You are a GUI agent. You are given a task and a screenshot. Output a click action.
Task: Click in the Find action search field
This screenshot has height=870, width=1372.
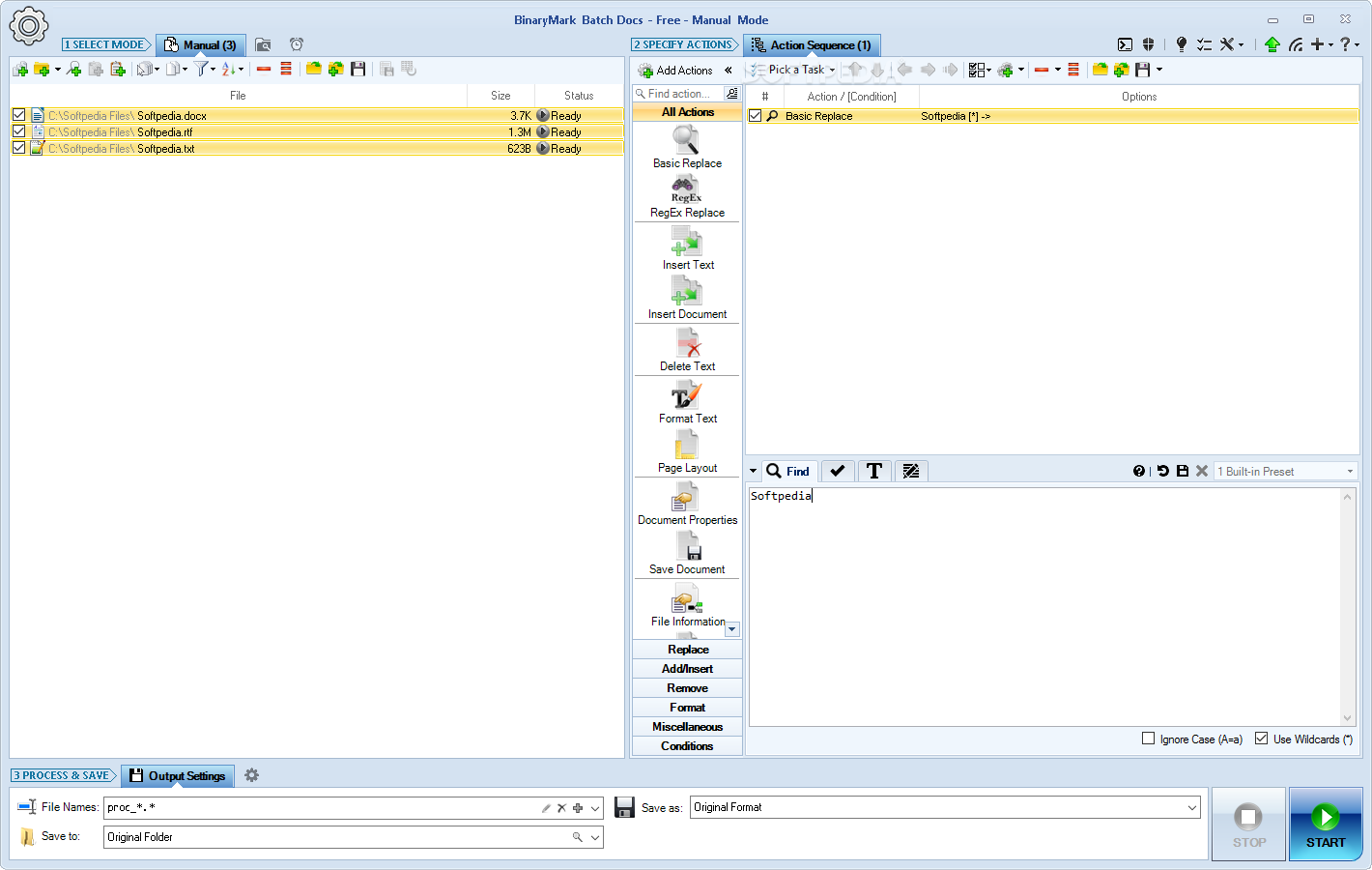tap(678, 94)
